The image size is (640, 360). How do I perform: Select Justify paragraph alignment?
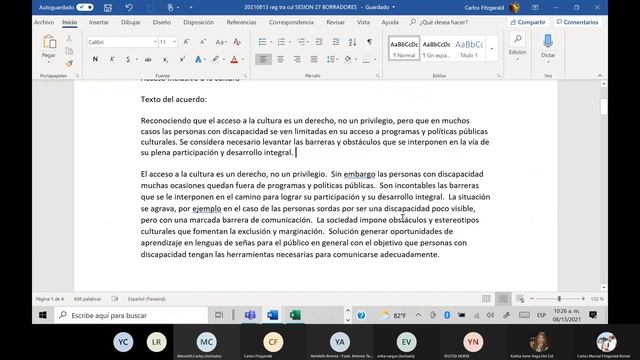tap(314, 60)
